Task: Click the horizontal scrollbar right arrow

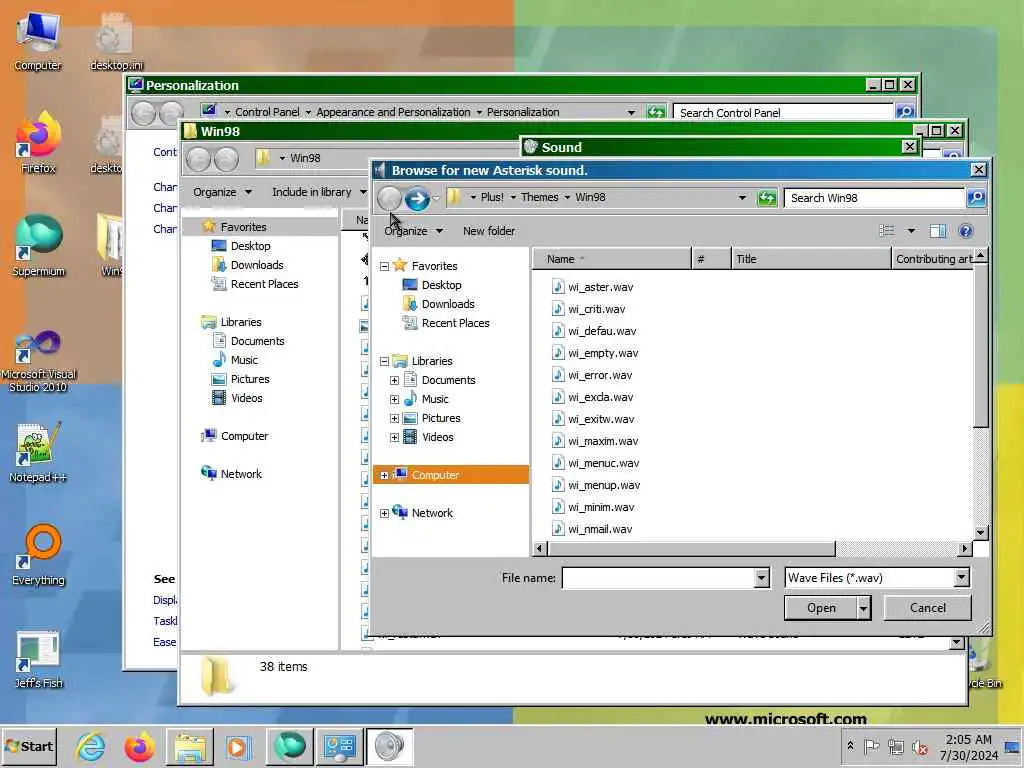Action: [x=965, y=549]
